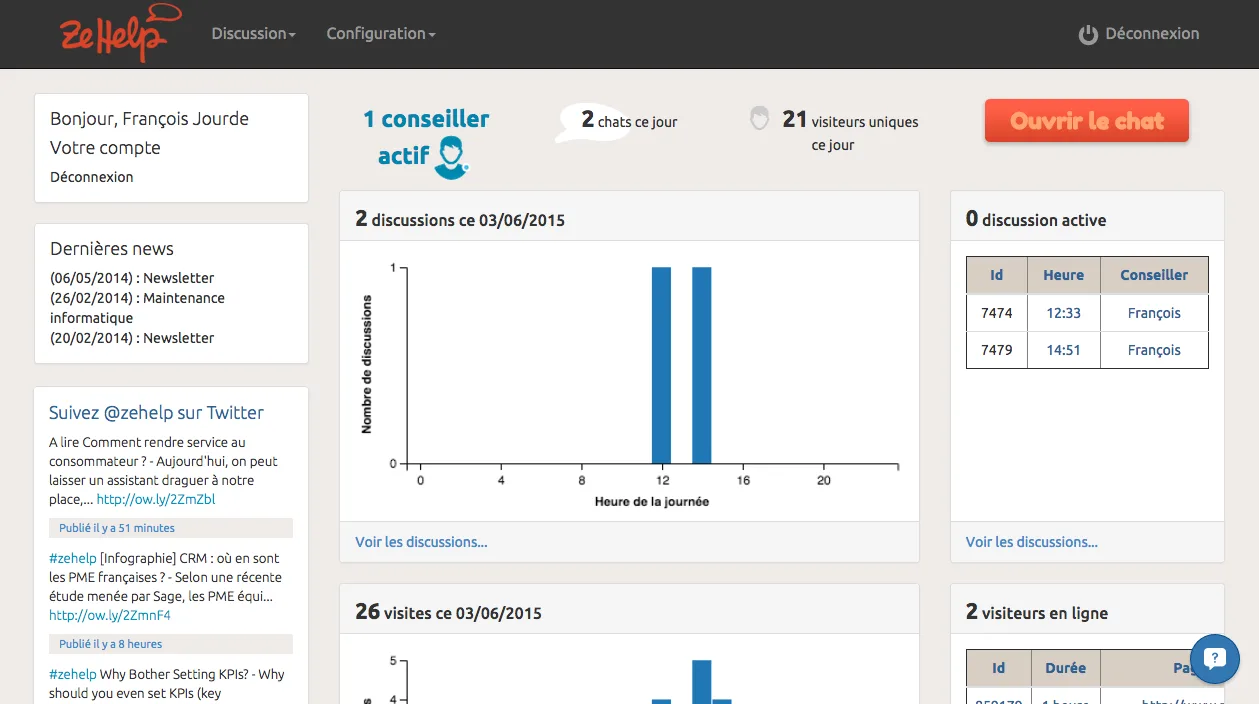Click the (20/02/2014) : Newsletter news item
1259x704 pixels.
(x=132, y=338)
